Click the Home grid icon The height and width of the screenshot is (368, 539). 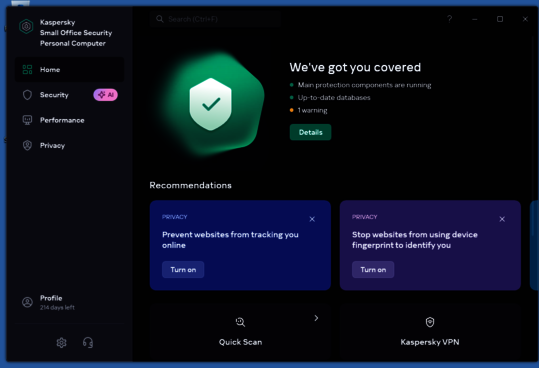pos(28,69)
